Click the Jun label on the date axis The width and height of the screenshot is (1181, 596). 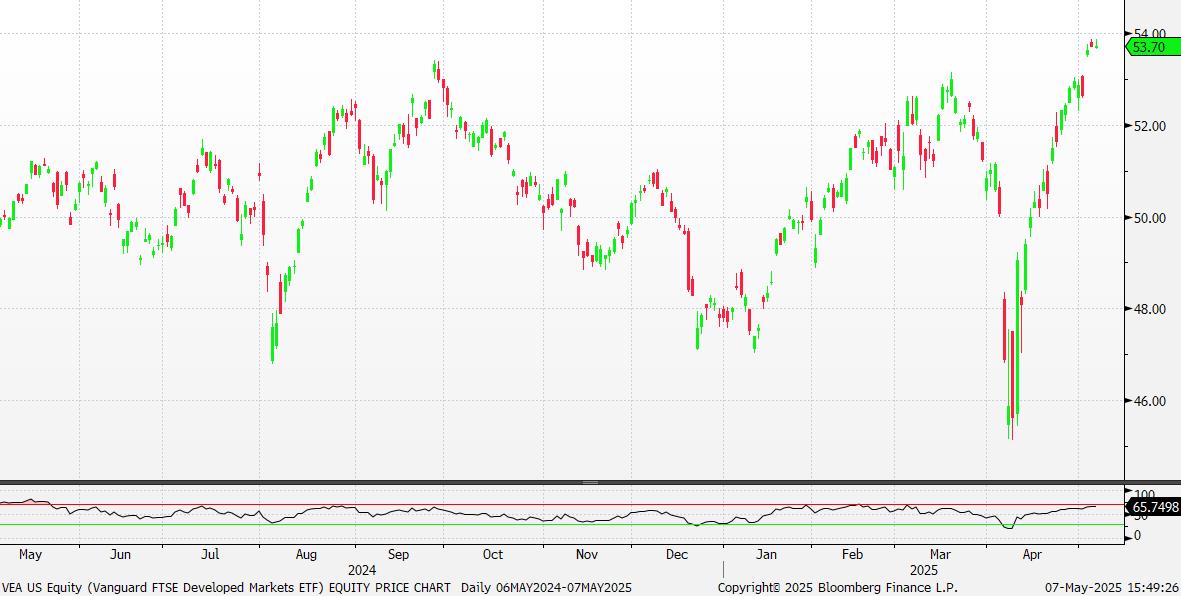(x=121, y=555)
